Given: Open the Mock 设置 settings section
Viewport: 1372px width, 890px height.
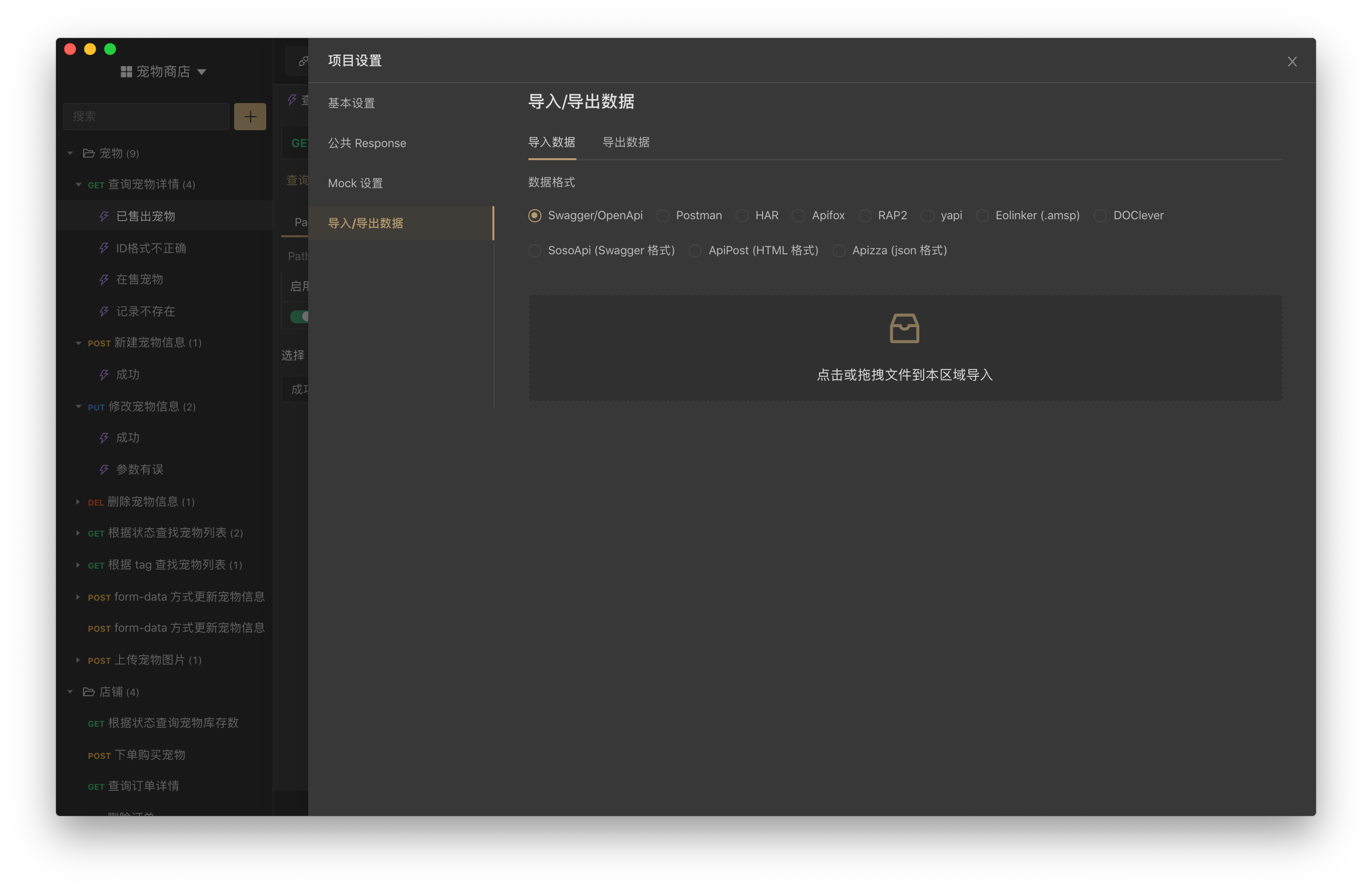Looking at the screenshot, I should (x=355, y=183).
